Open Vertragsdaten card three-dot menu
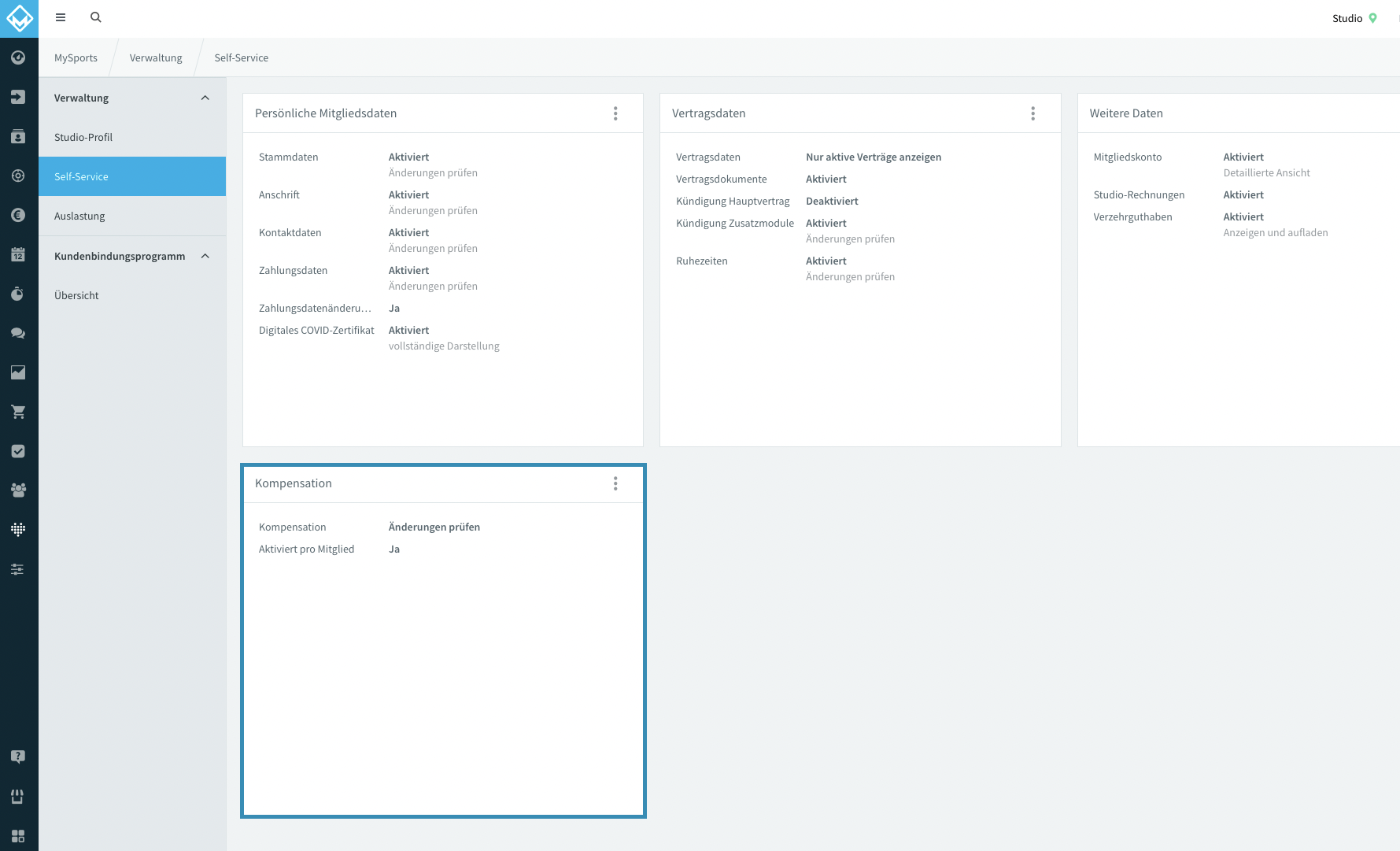The image size is (1400, 851). coord(1032,113)
